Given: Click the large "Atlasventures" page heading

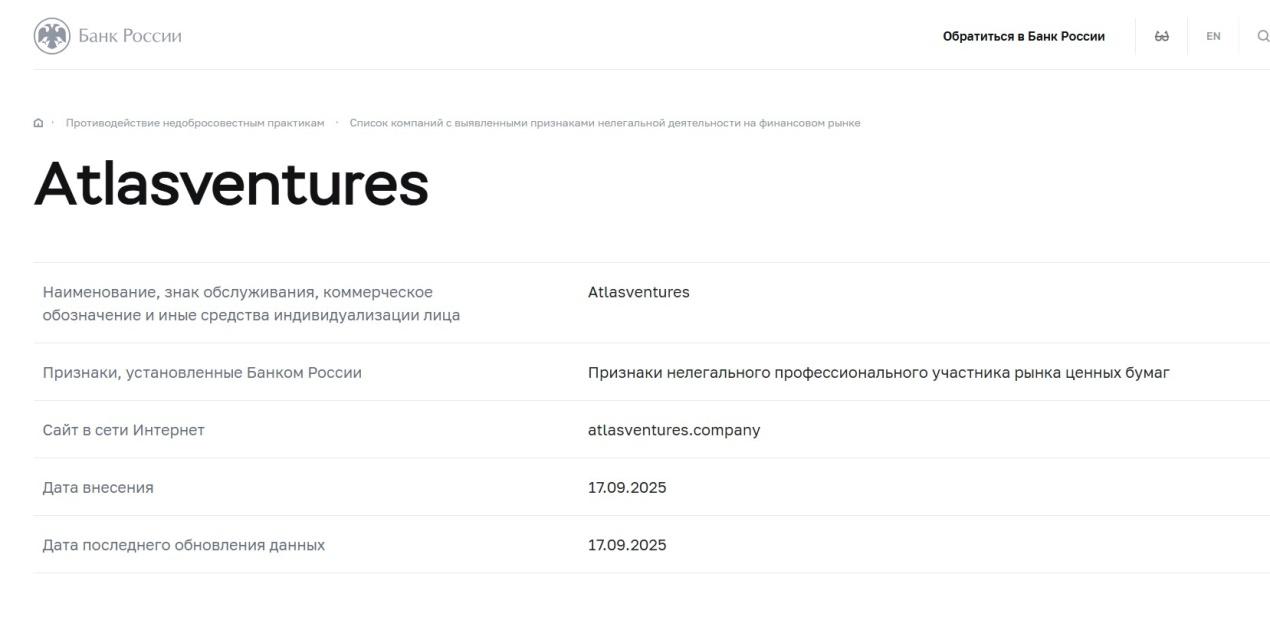Looking at the screenshot, I should 231,184.
